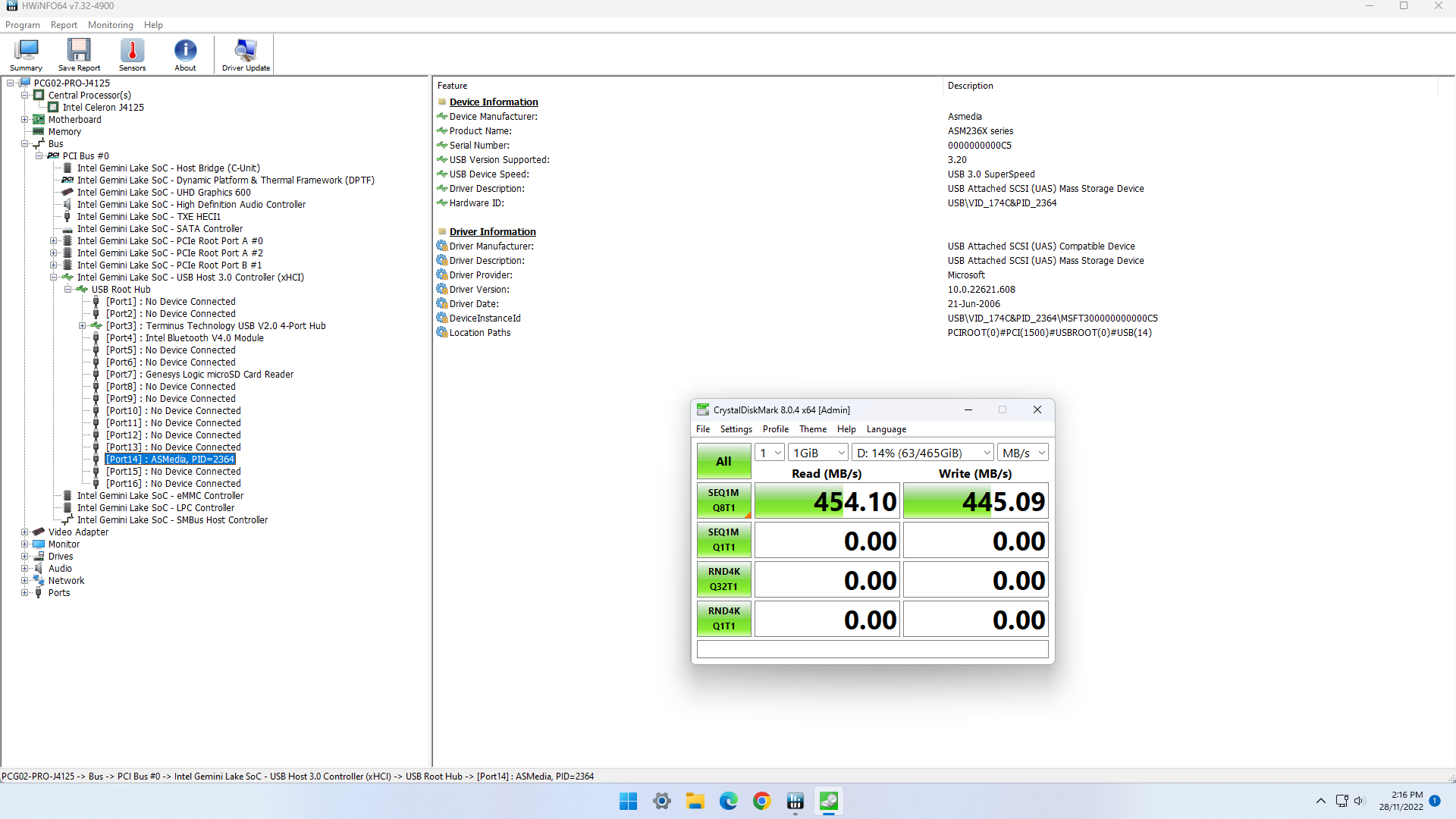
Task: Select the Ports tree item
Action: point(59,593)
